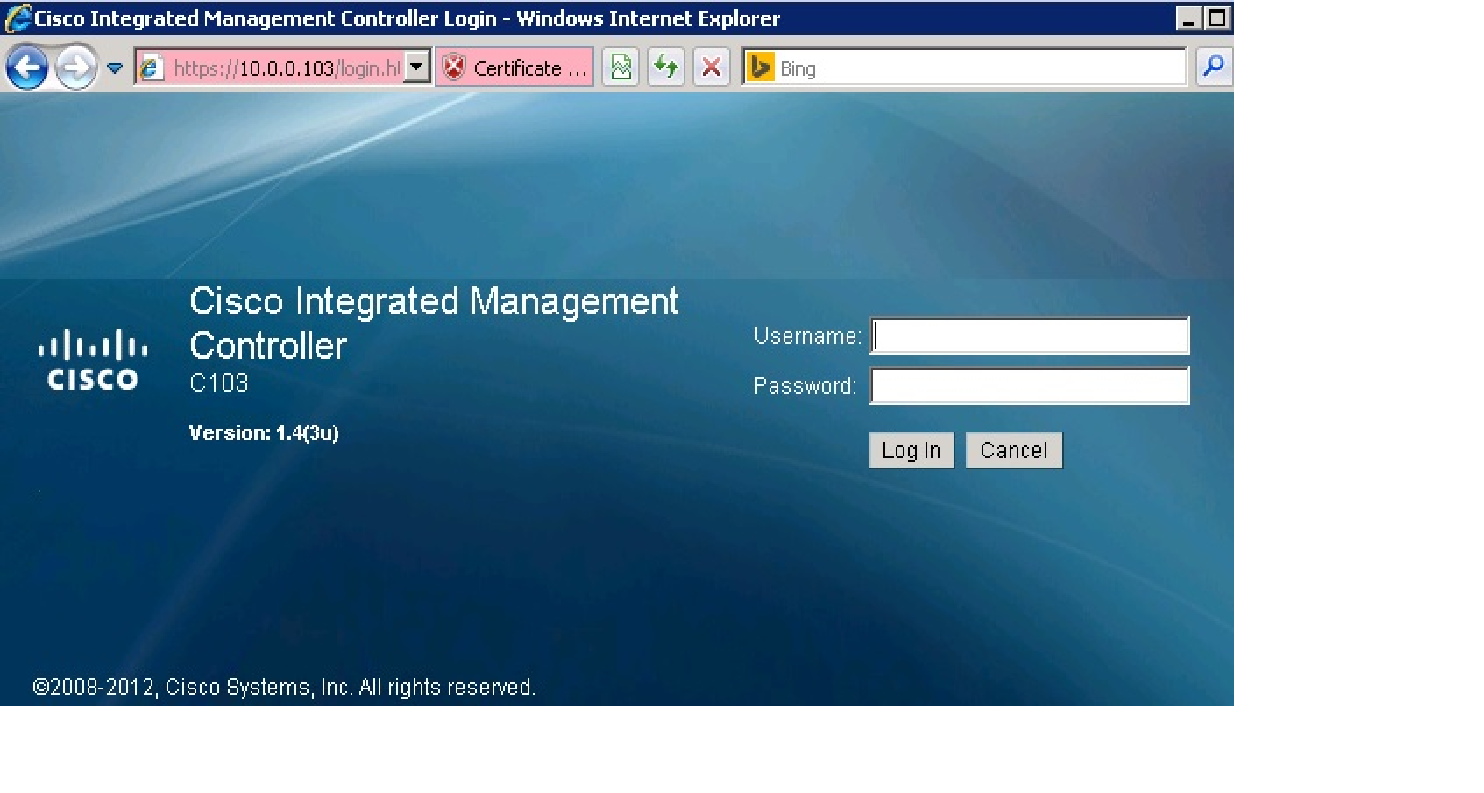Click inside the Username field
This screenshot has width=1484, height=793.
pos(1029,336)
